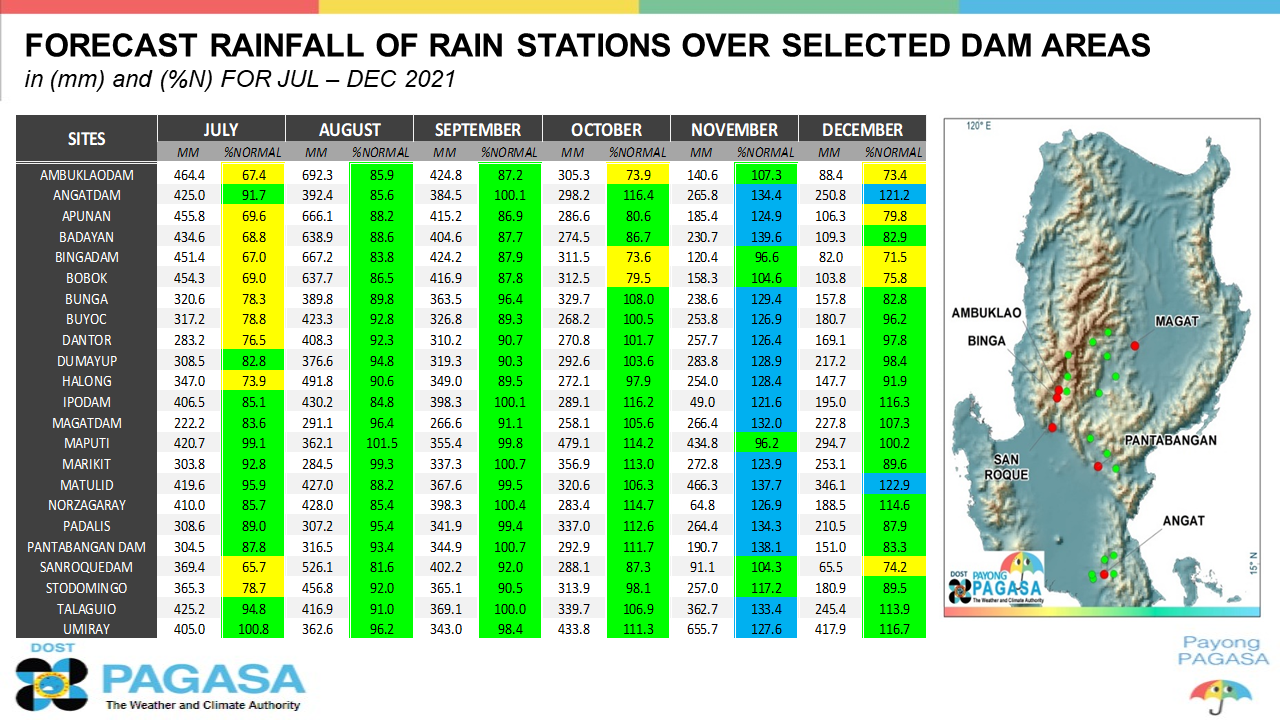
Task: Select the MATULID site row label
Action: click(87, 485)
